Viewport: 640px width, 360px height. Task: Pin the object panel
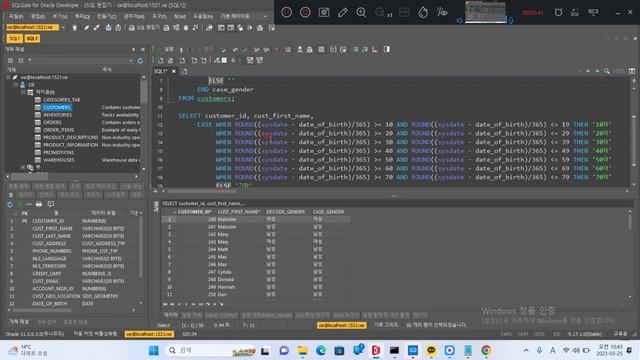pos(133,49)
